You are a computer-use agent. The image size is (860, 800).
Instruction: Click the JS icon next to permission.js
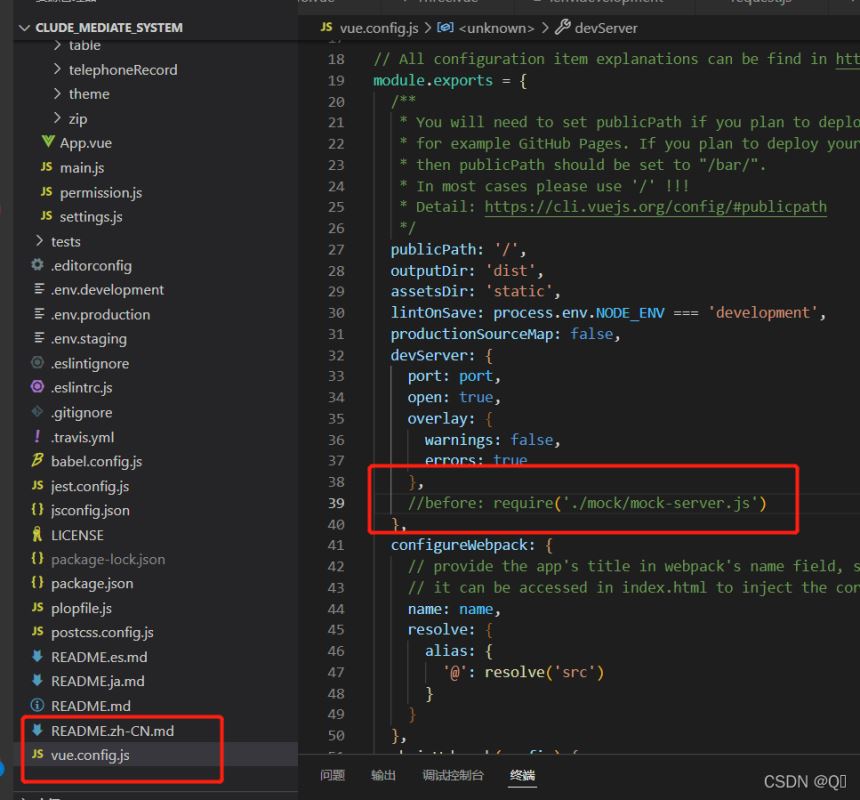[x=47, y=192]
